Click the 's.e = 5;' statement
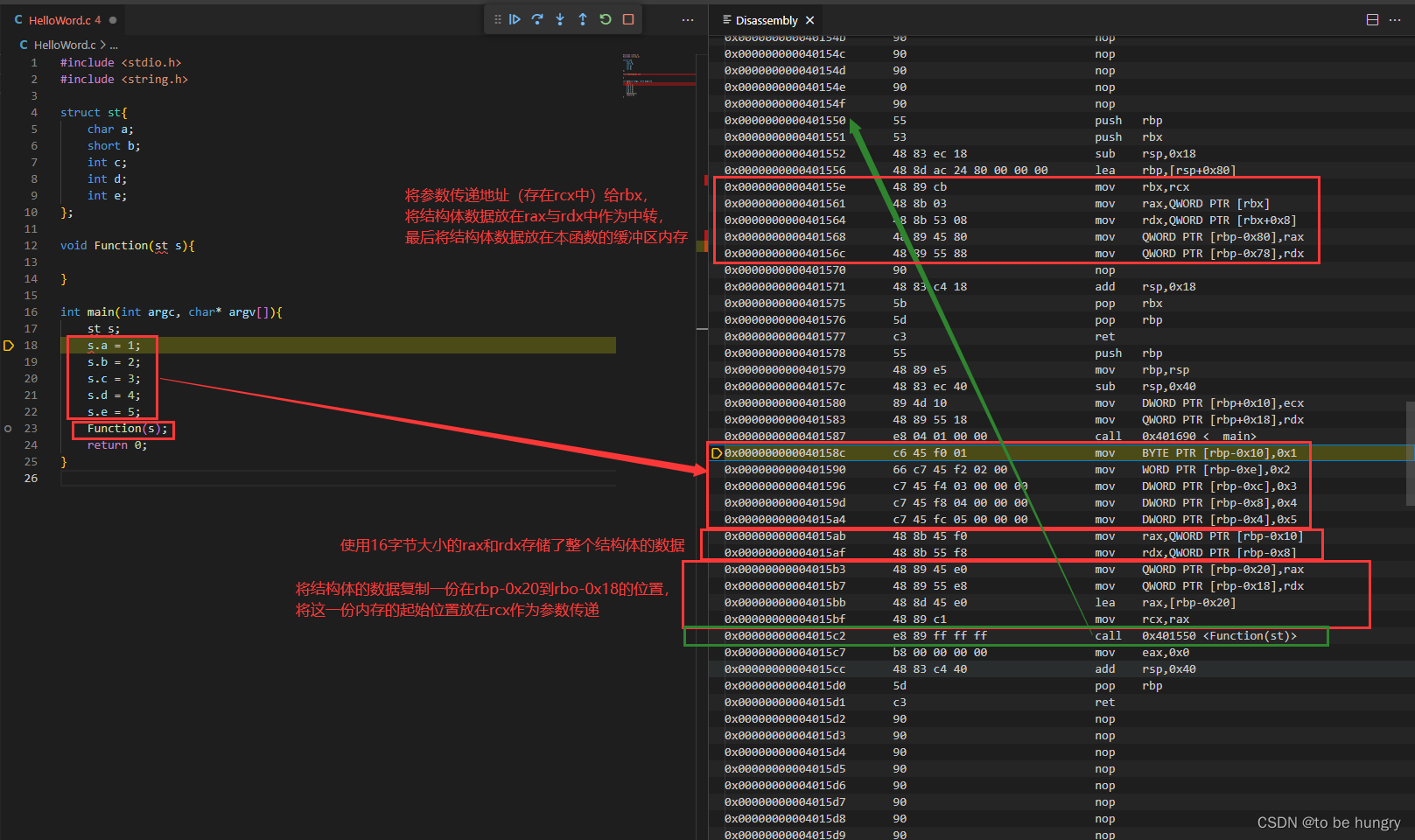 point(114,412)
